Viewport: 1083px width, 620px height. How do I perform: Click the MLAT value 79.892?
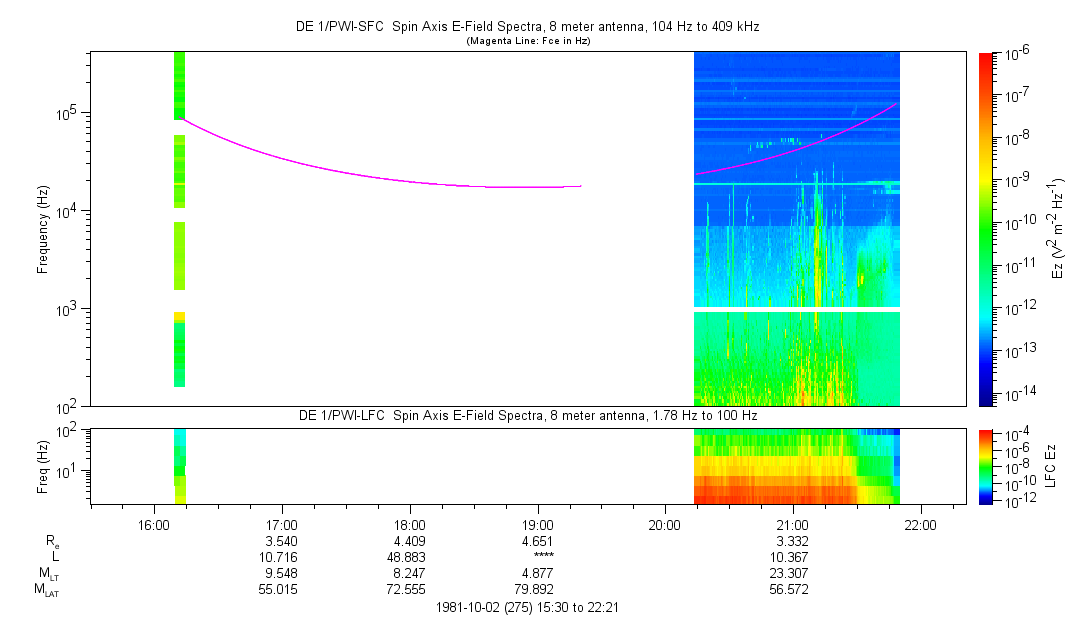tap(538, 590)
